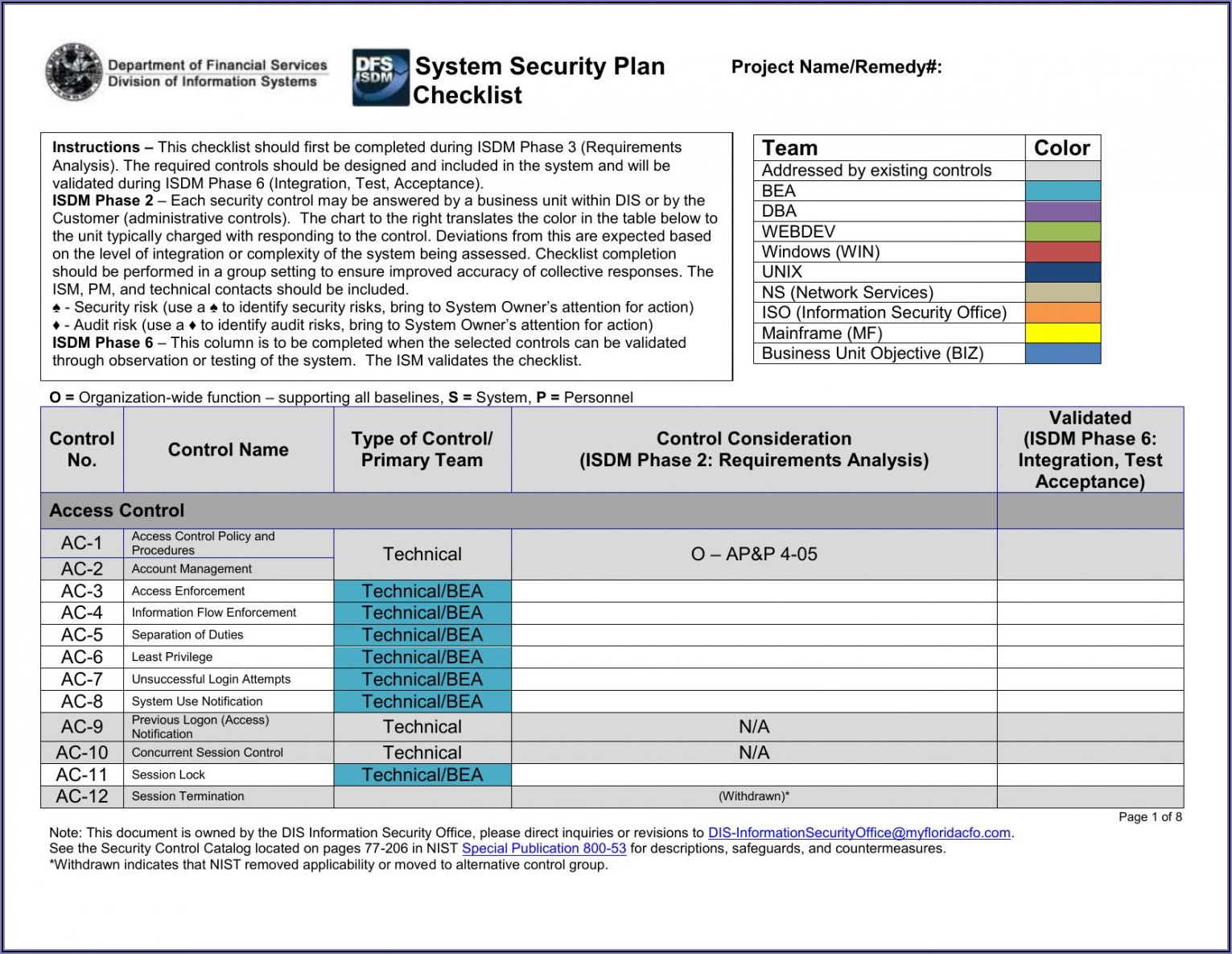Click the Department of Financial Services seal
Viewport: 1232px width, 954px height.
point(74,73)
